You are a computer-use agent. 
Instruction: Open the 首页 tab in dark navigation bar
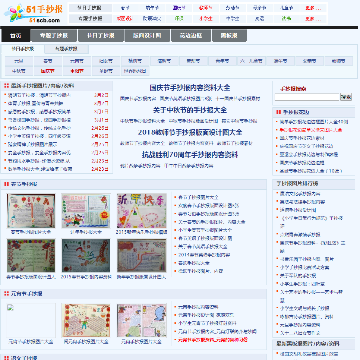pyautogui.click(x=16, y=36)
